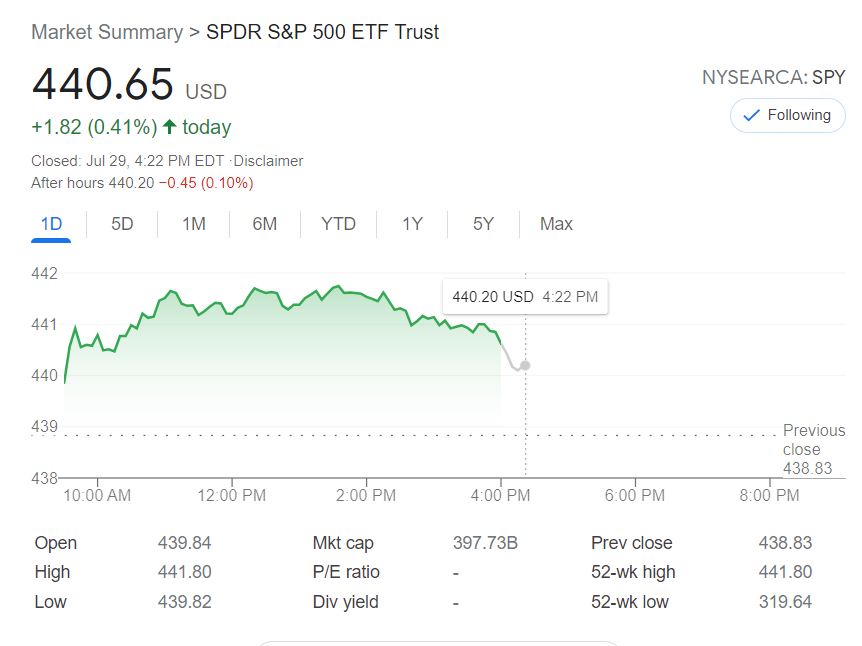Image resolution: width=862 pixels, height=646 pixels.
Task: Select the 1Y chart range
Action: tap(412, 224)
